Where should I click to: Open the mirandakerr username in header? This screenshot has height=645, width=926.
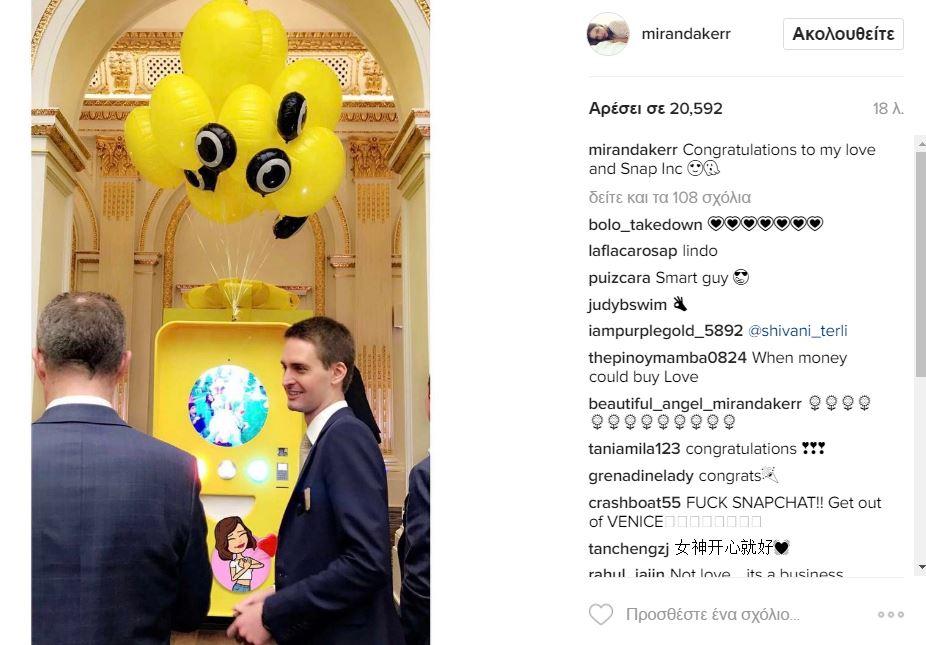(686, 34)
